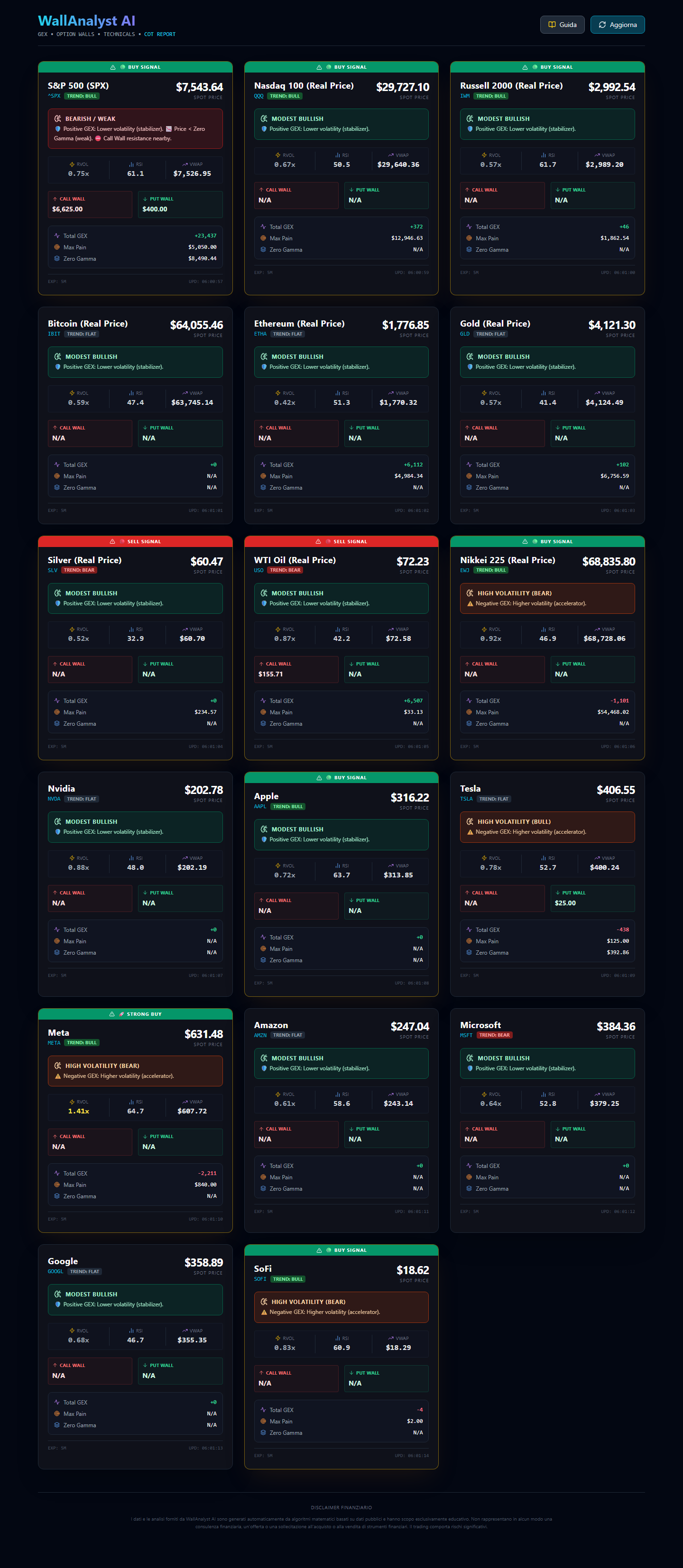
Task: Click the RSI bar-chart icon on Nasdaq 100 card
Action: tap(338, 155)
